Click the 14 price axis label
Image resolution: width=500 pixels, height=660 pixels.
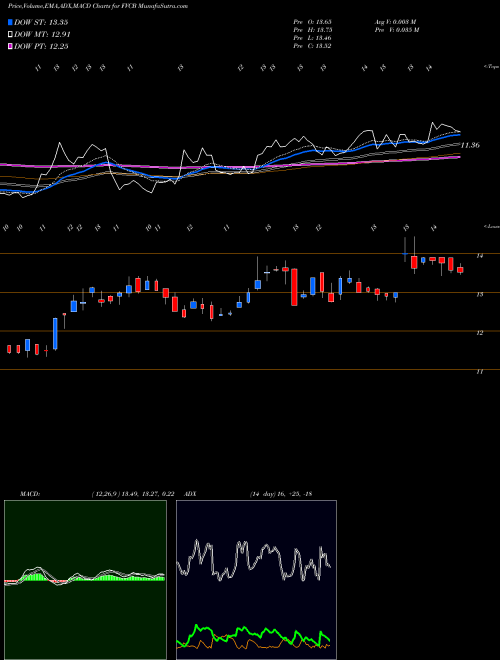479,255
